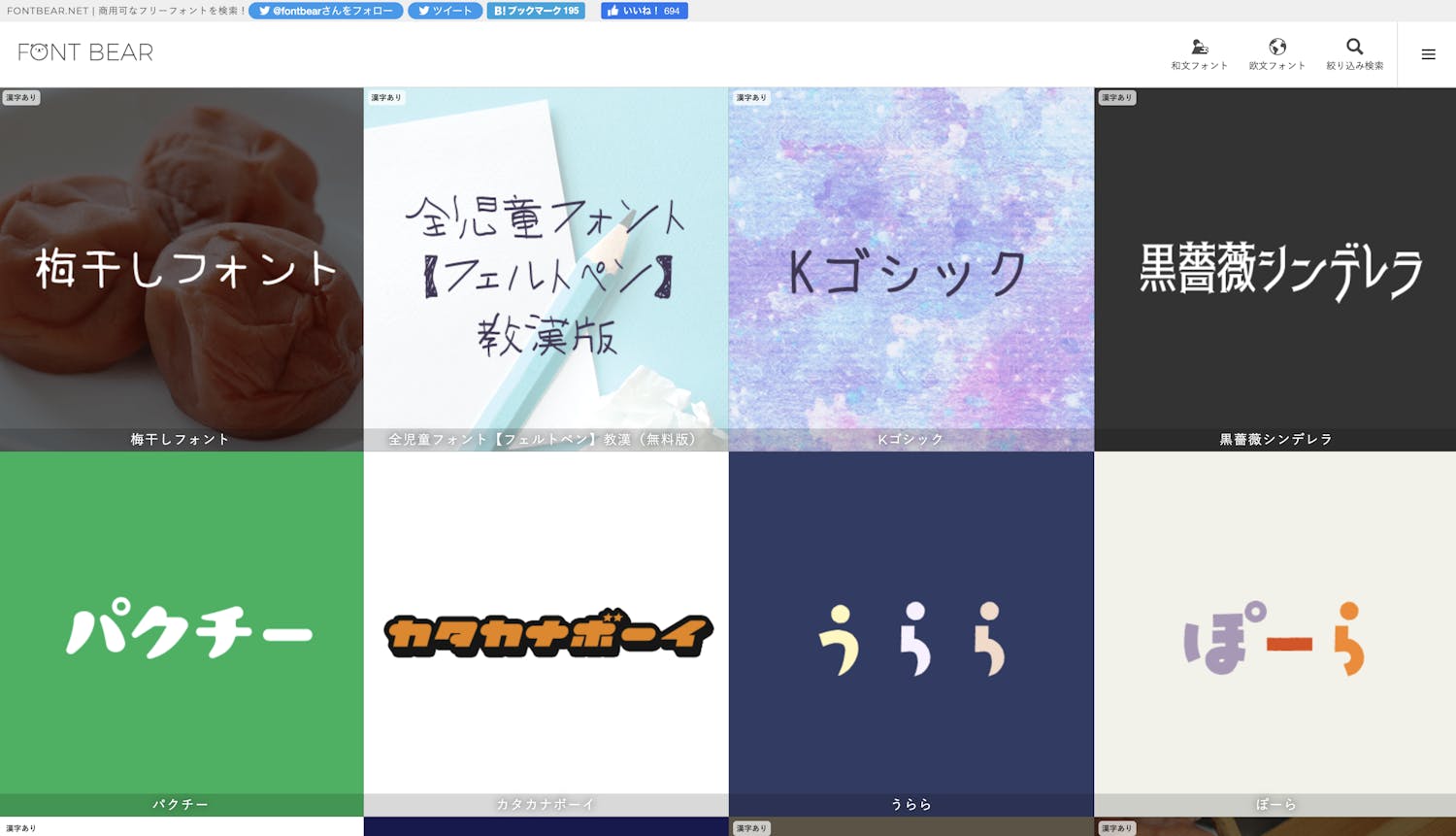Image resolution: width=1456 pixels, height=836 pixels.
Task: Click 漢字あり tag on Kゴシック tile
Action: tap(751, 98)
